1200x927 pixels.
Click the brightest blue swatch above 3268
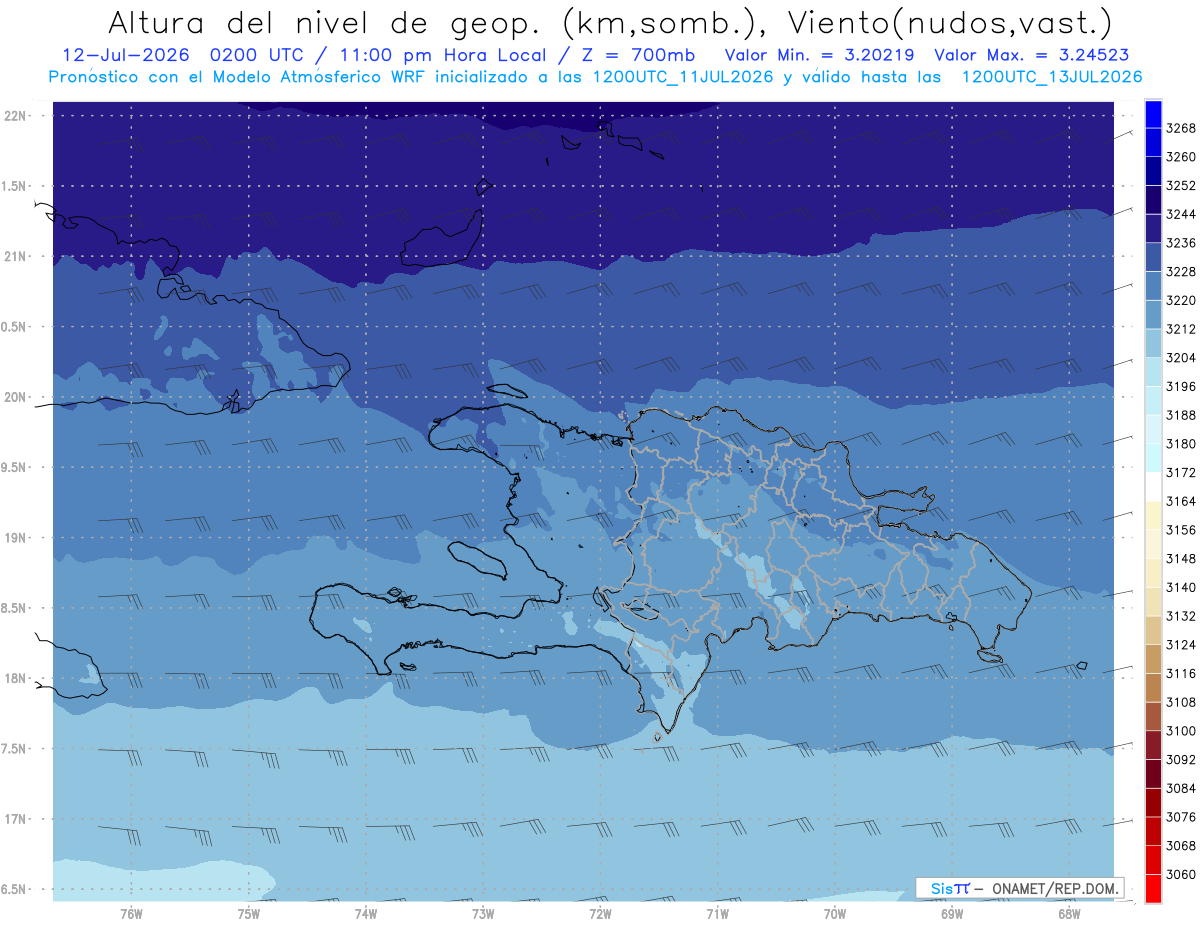point(1153,113)
